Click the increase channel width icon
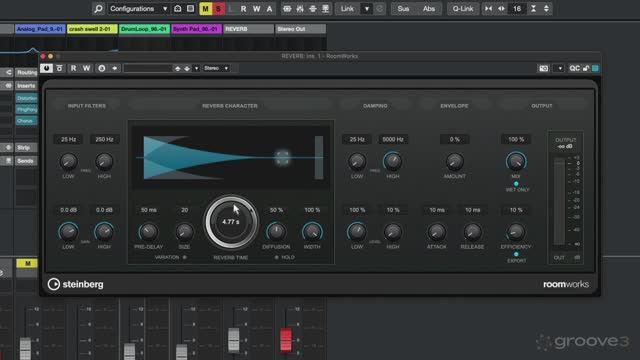Screen dimensions: 640x360 pyautogui.click(x=501, y=9)
